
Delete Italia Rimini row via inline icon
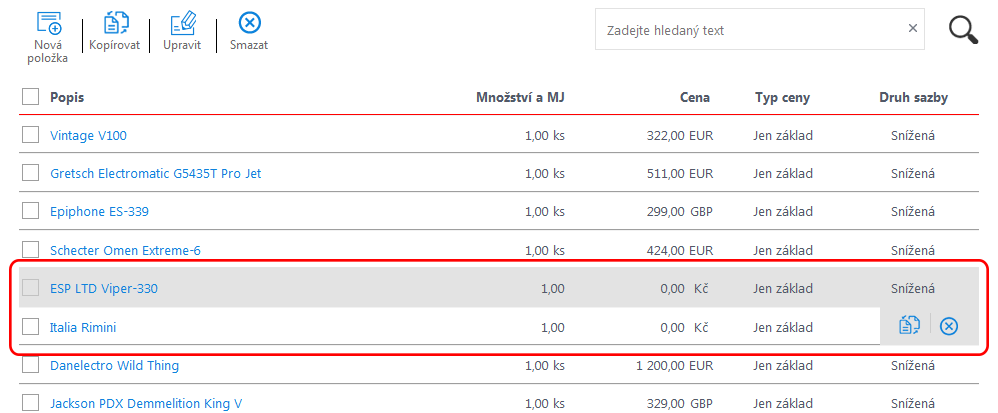click(949, 327)
